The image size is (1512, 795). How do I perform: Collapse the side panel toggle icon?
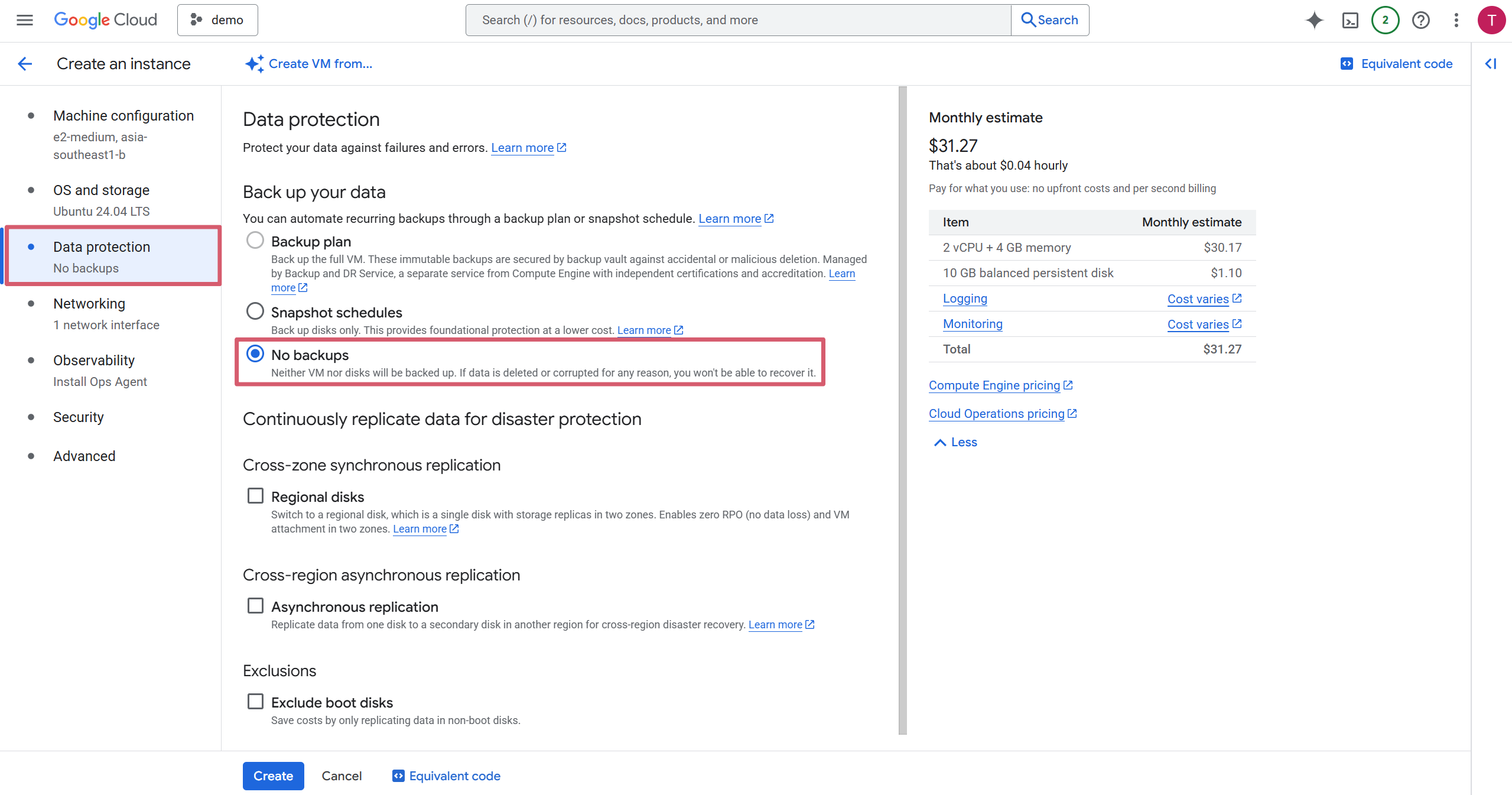coord(1491,64)
